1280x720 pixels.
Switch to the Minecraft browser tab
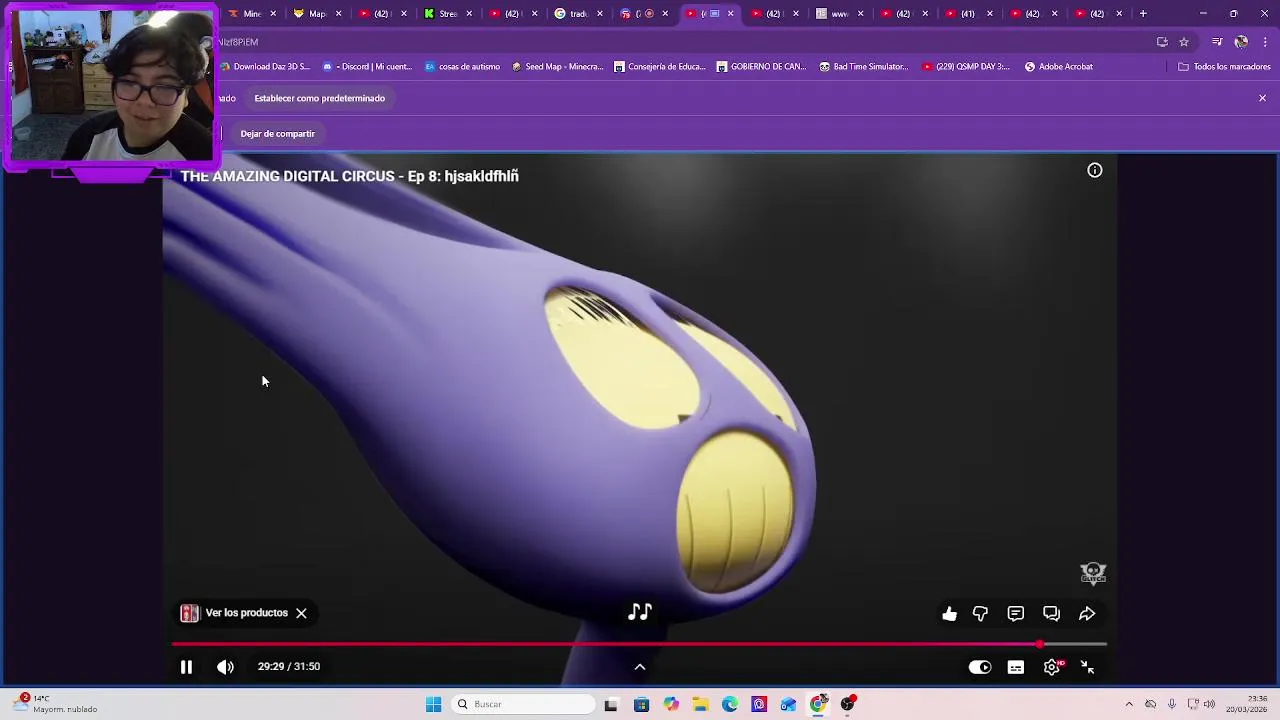click(245, 14)
